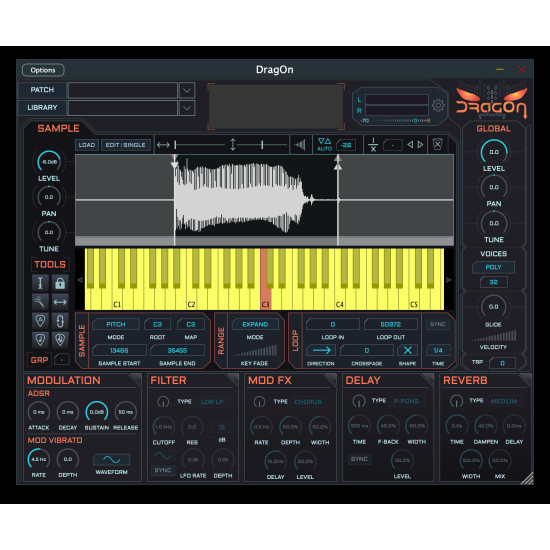Select the double-note pick tool
This screenshot has height=550, width=550.
60,339
